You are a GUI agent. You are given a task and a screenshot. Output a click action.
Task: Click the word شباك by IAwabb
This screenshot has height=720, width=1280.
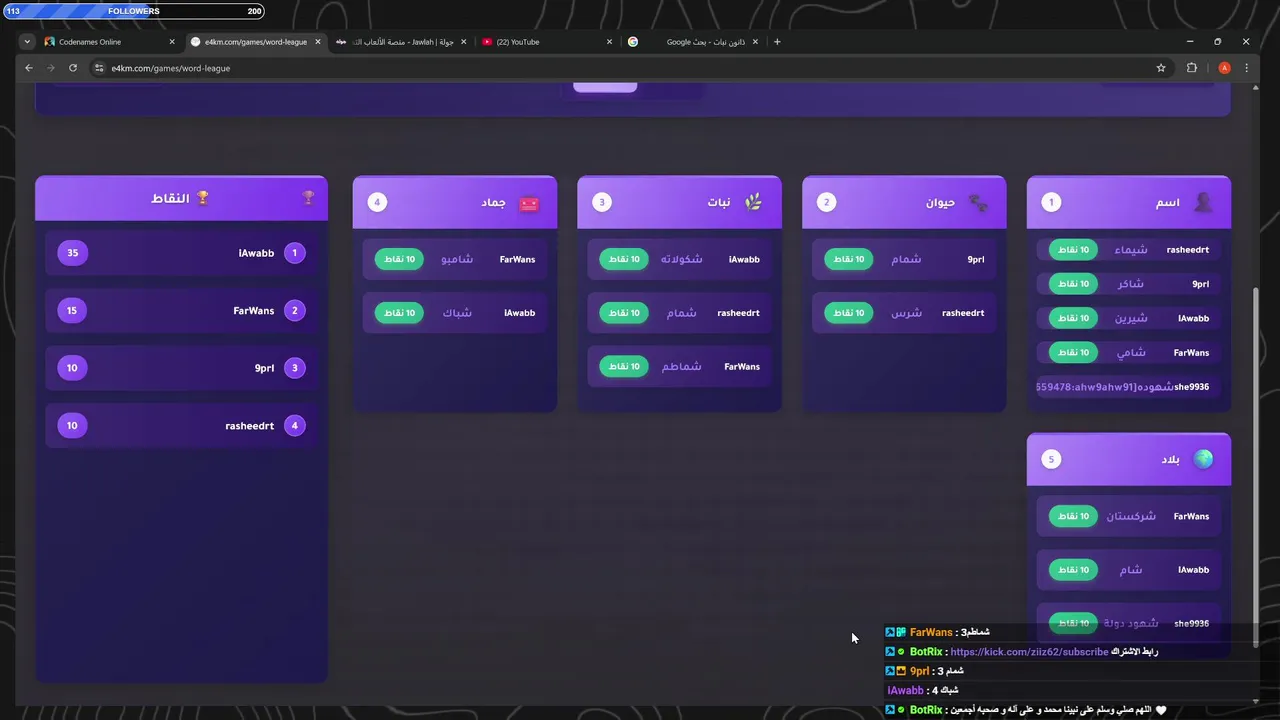point(458,313)
